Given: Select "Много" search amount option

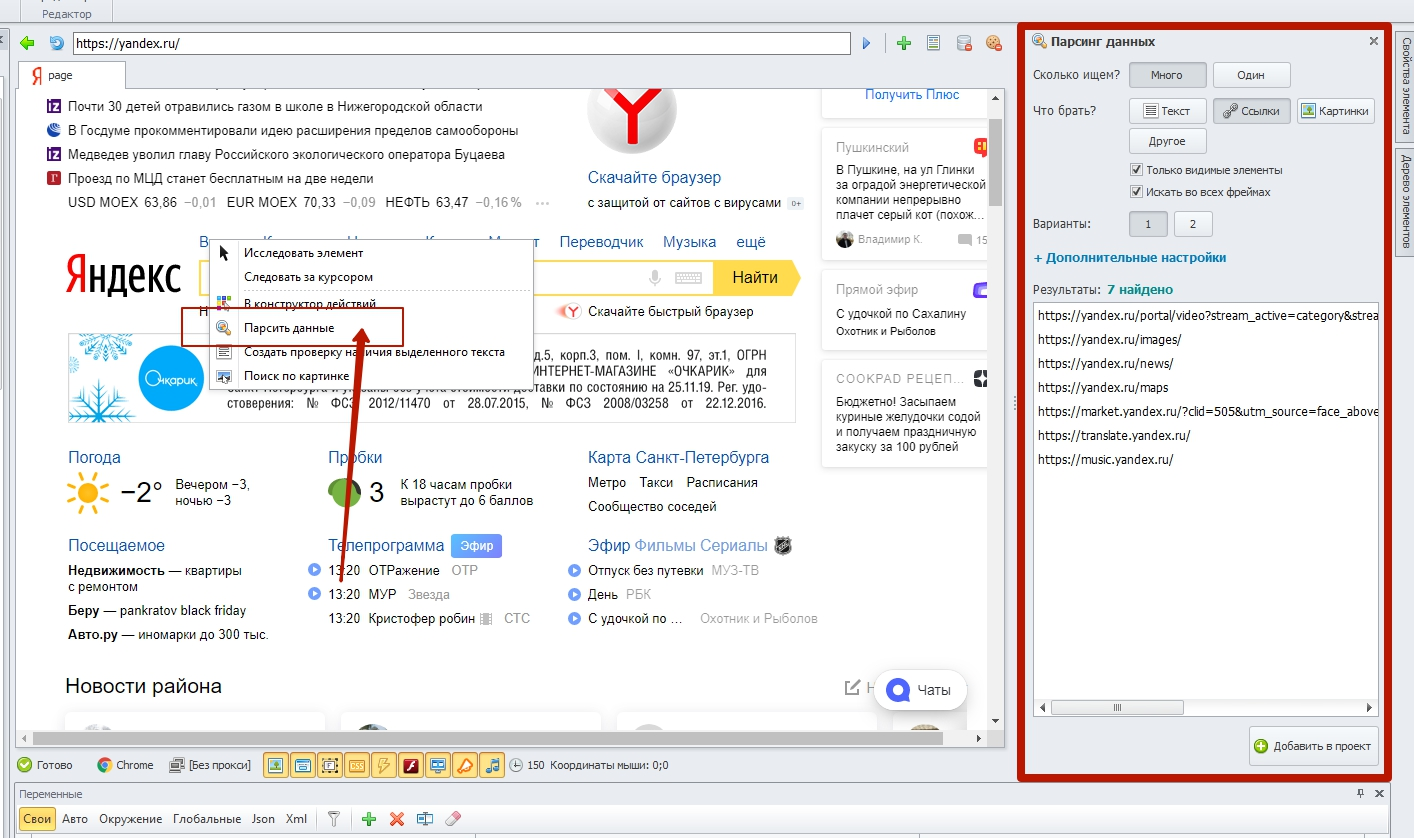Looking at the screenshot, I should coord(1167,75).
